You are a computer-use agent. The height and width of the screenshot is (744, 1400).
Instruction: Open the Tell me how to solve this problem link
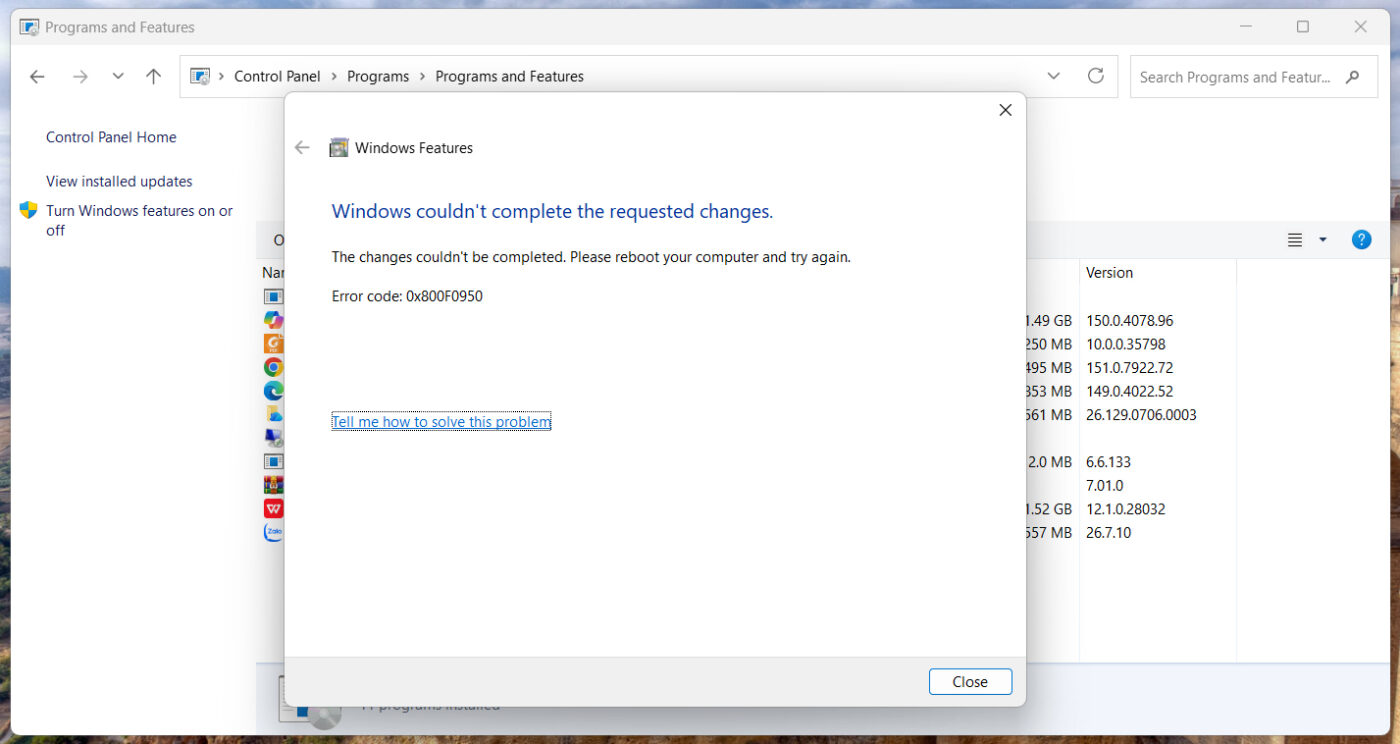tap(441, 422)
